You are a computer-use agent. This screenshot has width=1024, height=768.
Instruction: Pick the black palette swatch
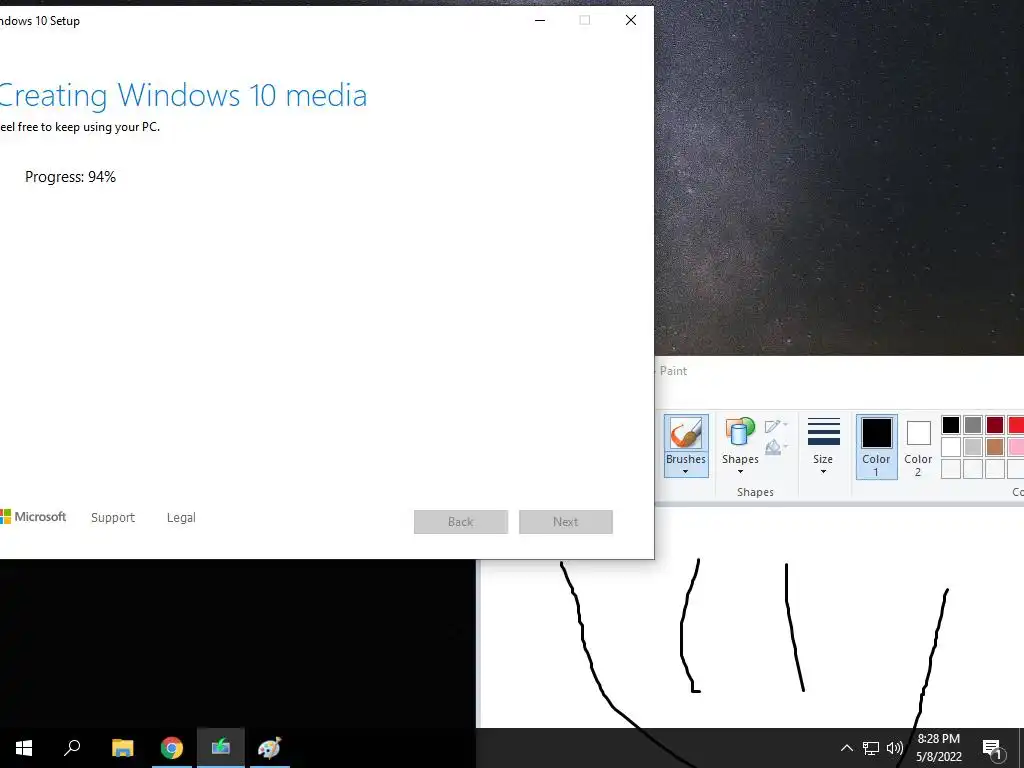tap(951, 425)
